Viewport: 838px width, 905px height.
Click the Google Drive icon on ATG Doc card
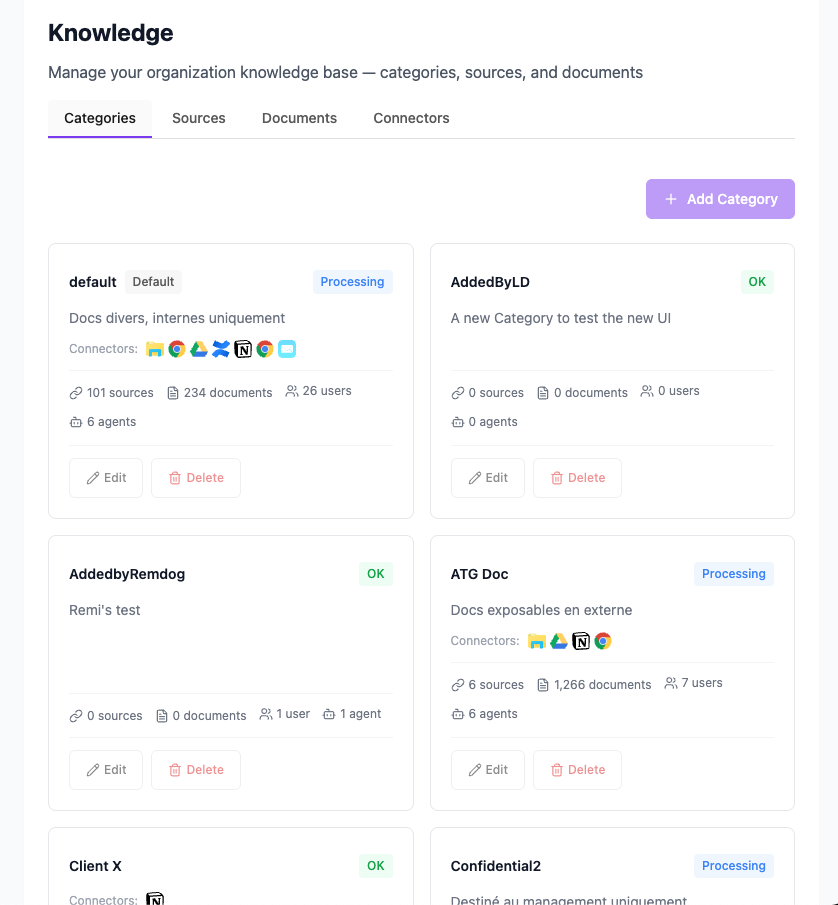(559, 640)
